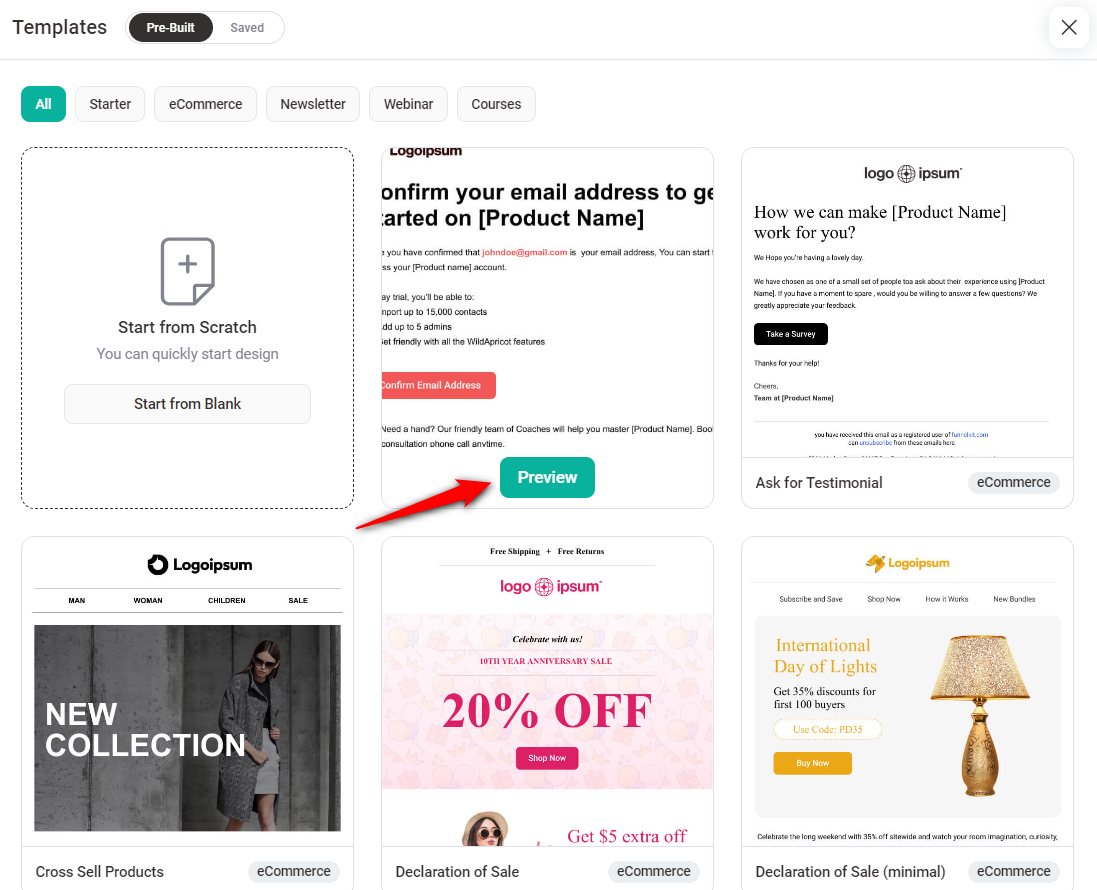Screen dimensions: 1097x890
Task: Select the Pre-Built templates toggle
Action: pyautogui.click(x=171, y=28)
